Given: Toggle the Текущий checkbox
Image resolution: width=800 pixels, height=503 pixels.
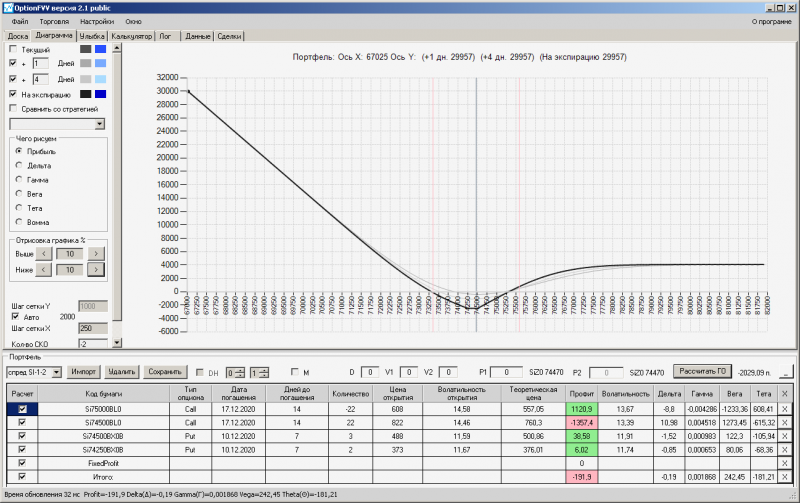Looking at the screenshot, I should [13, 49].
